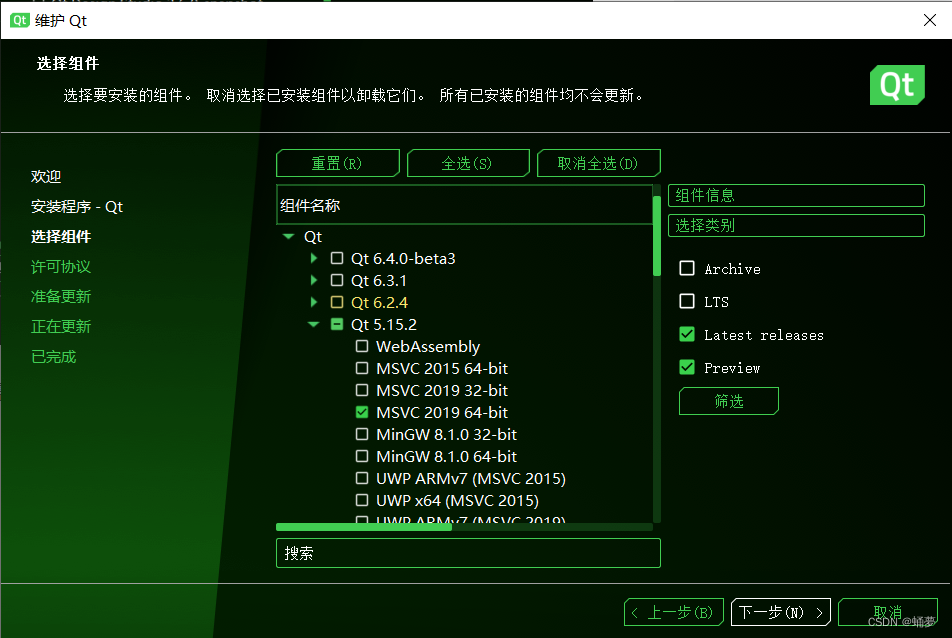Select the Qt 6.3.1 row label
Image resolution: width=952 pixels, height=638 pixels.
[379, 280]
